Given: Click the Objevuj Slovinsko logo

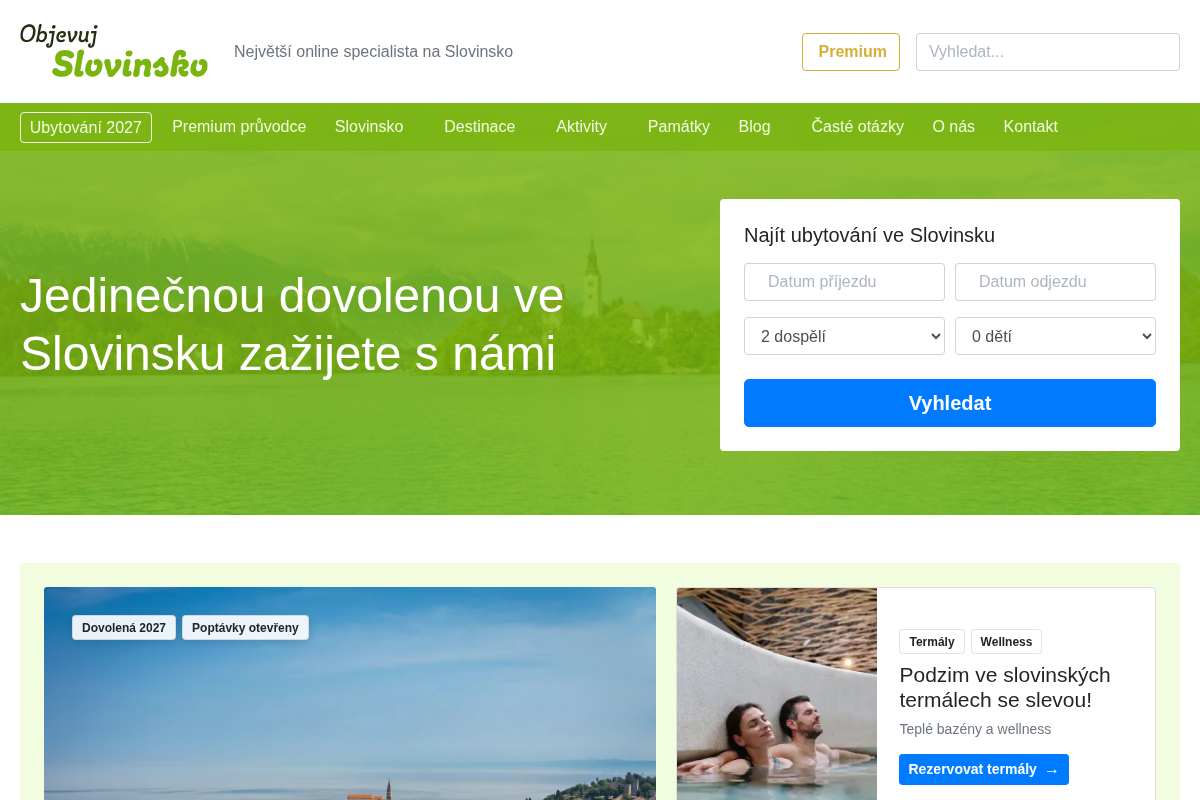Looking at the screenshot, I should [114, 51].
